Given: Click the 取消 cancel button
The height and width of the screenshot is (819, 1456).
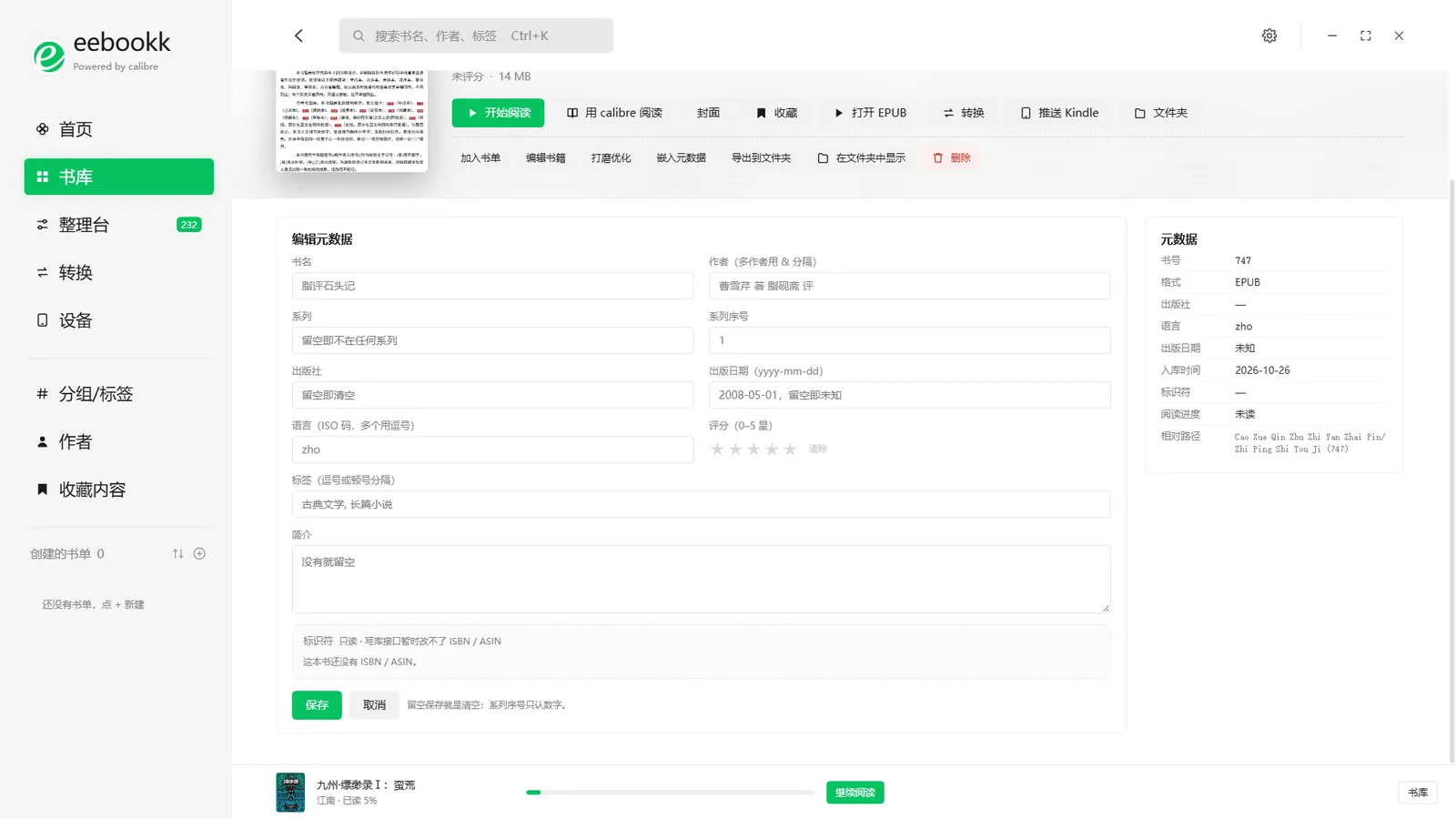Looking at the screenshot, I should coord(374,705).
